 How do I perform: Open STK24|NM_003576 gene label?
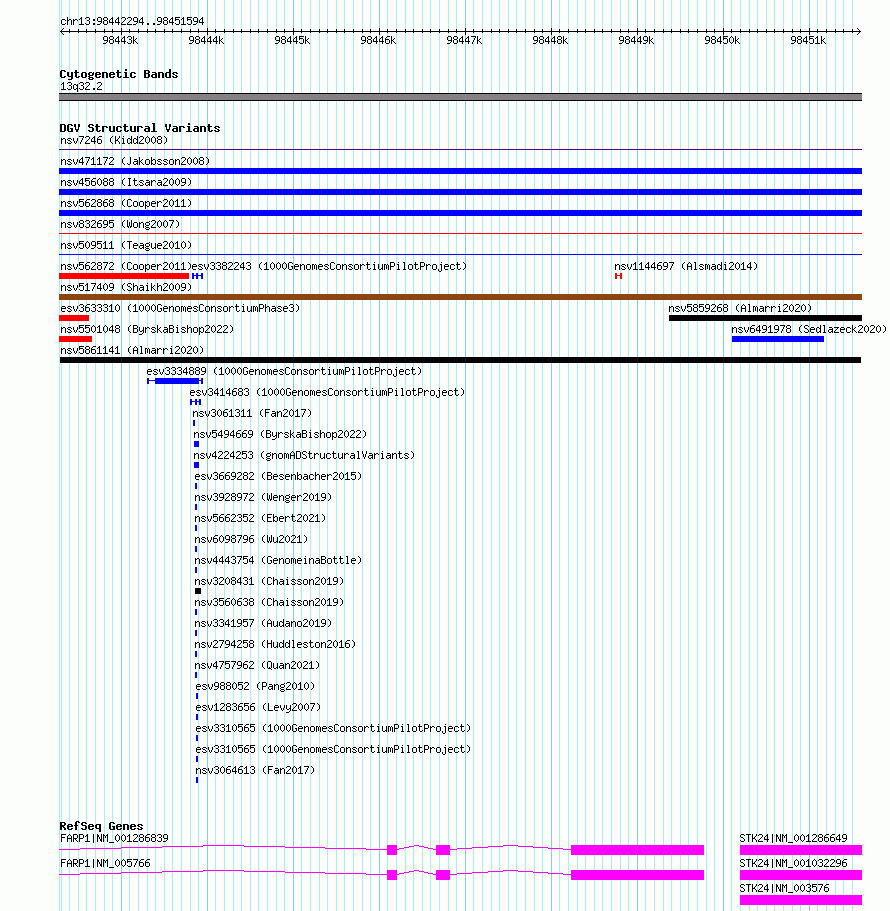click(x=784, y=888)
